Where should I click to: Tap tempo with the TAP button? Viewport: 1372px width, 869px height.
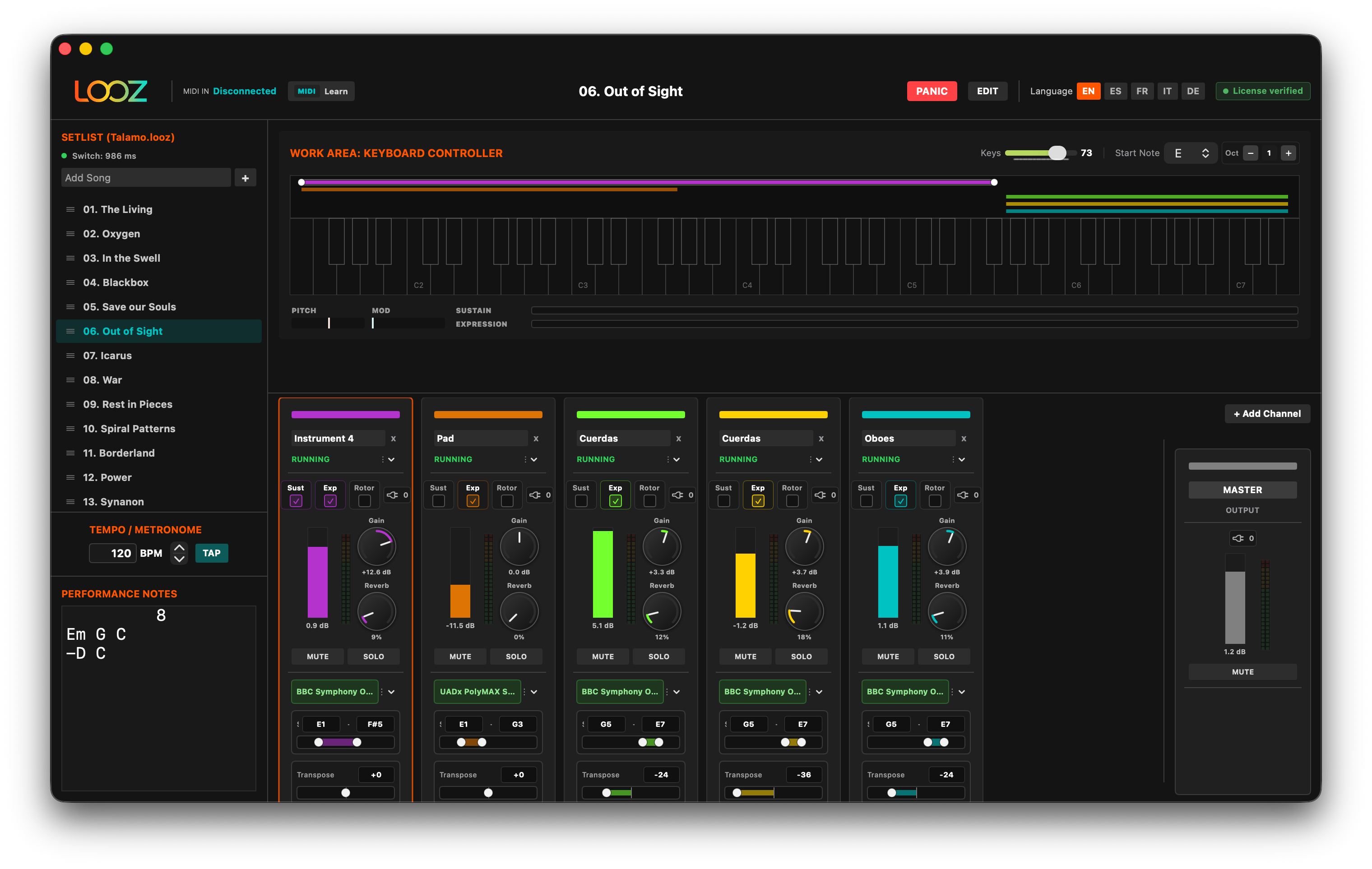211,553
